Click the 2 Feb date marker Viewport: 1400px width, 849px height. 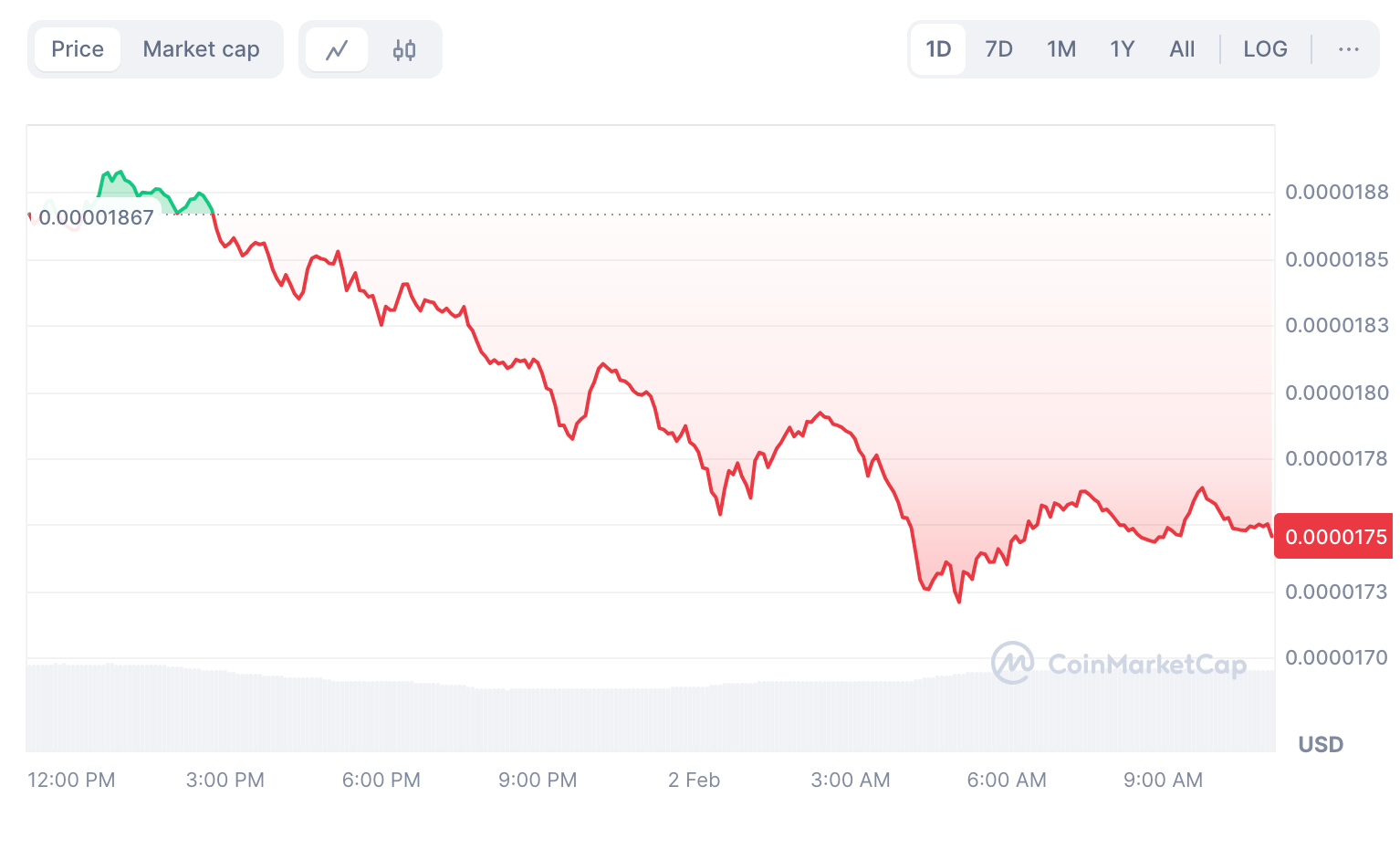coord(694,780)
